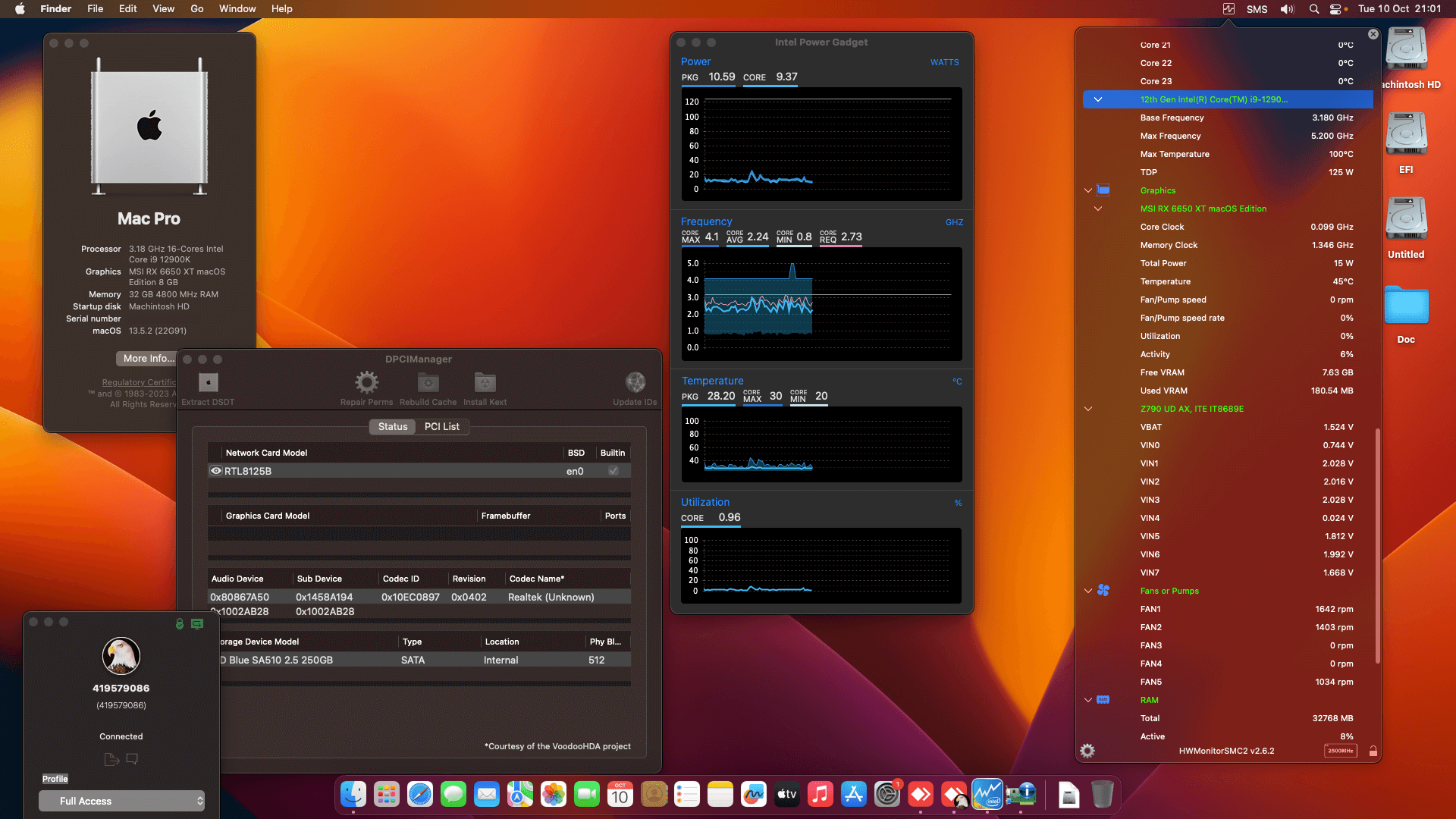Click Rebuild Cache icon in DPCIManager

coord(428,382)
